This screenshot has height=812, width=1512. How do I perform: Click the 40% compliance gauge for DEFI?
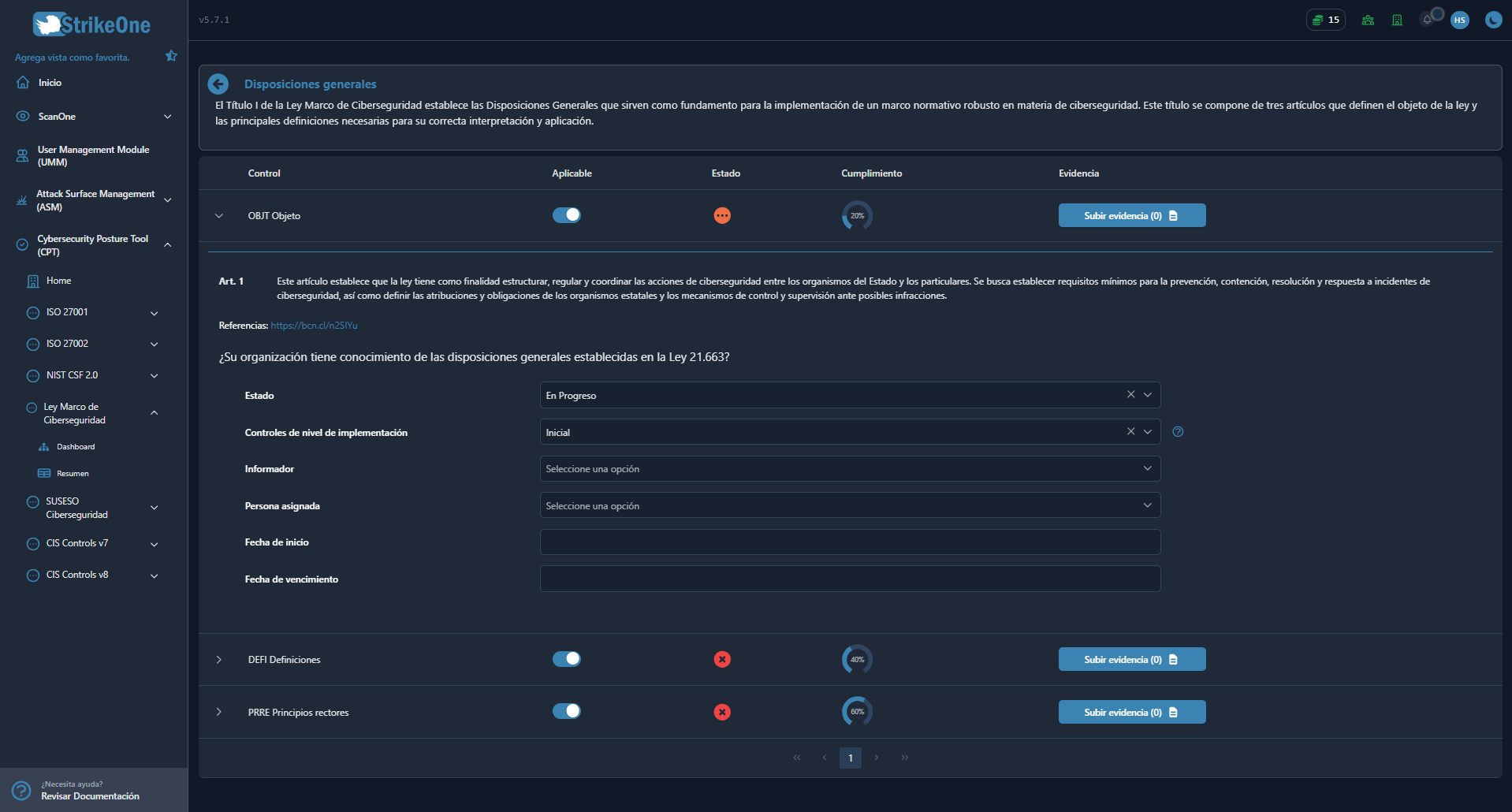point(857,659)
